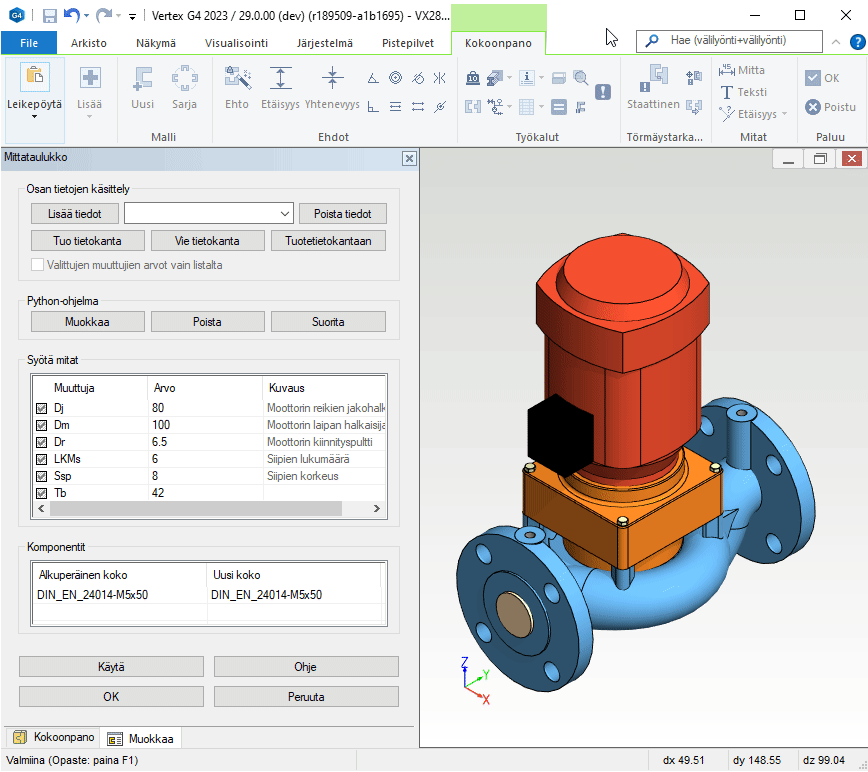This screenshot has height=772, width=868.
Task: Toggle the Tb variable checkbox
Action: (x=42, y=493)
